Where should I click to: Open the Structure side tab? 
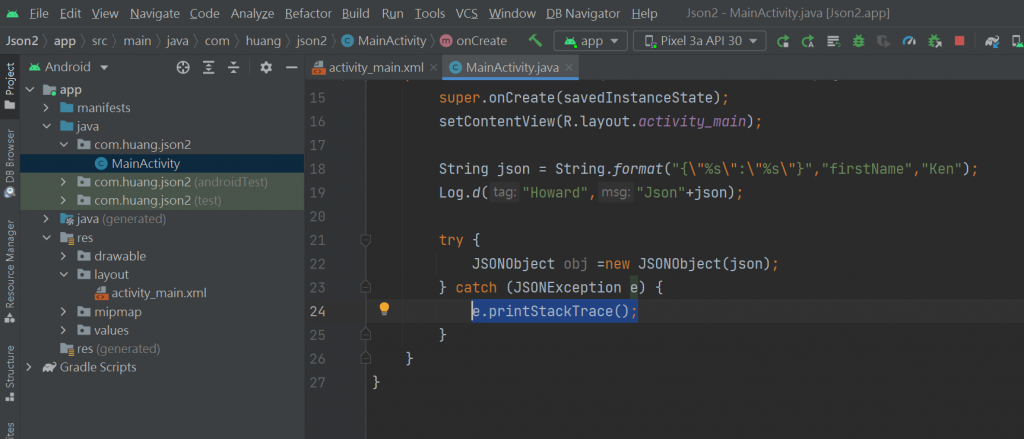10,372
